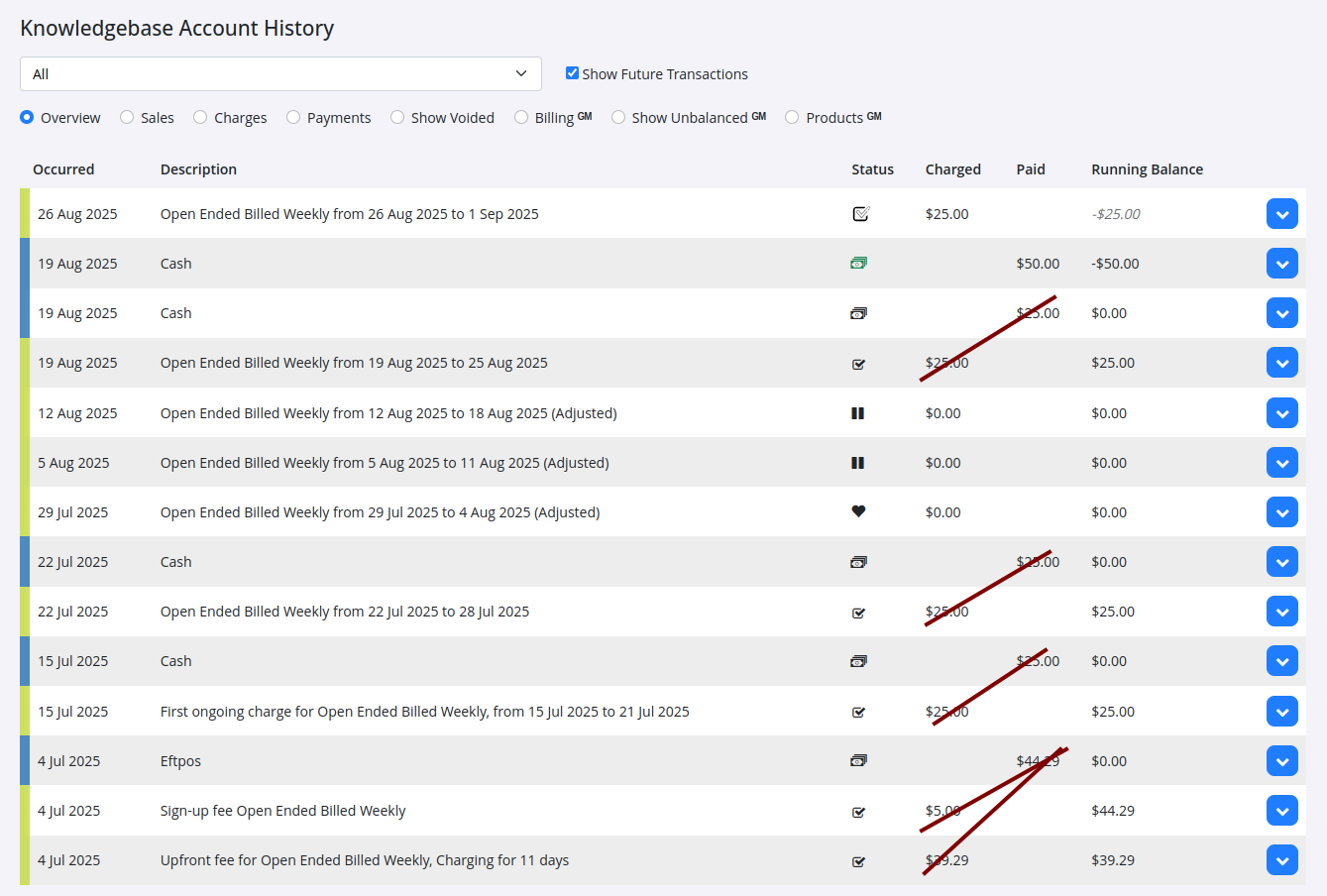
Task: Select the Payments radio button
Action: (293, 117)
